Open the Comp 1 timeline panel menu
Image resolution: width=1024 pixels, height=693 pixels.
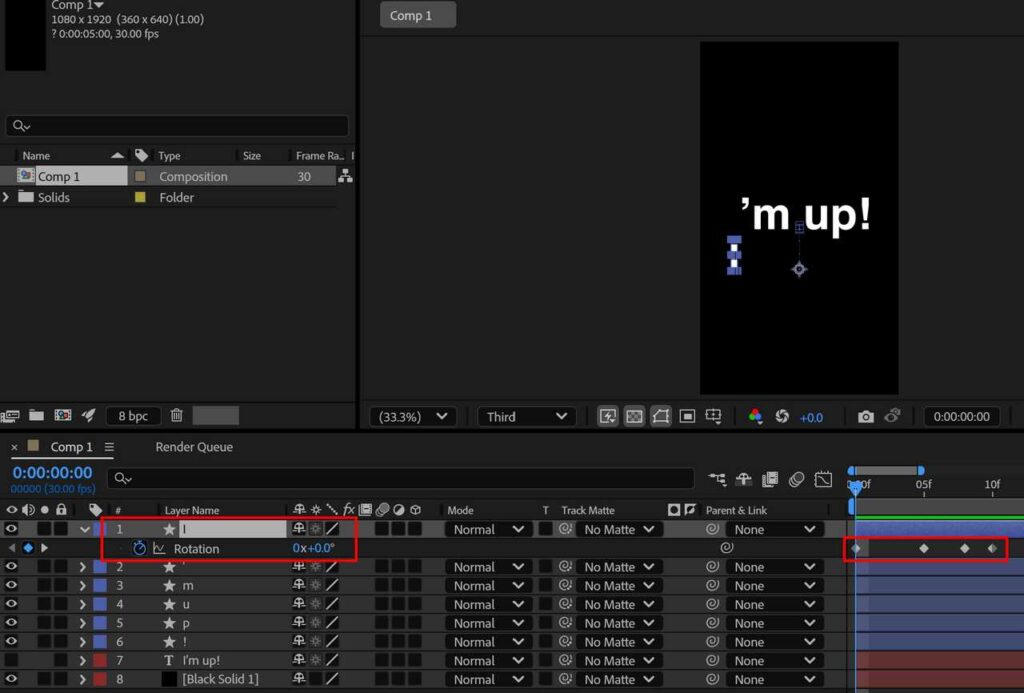coord(109,447)
